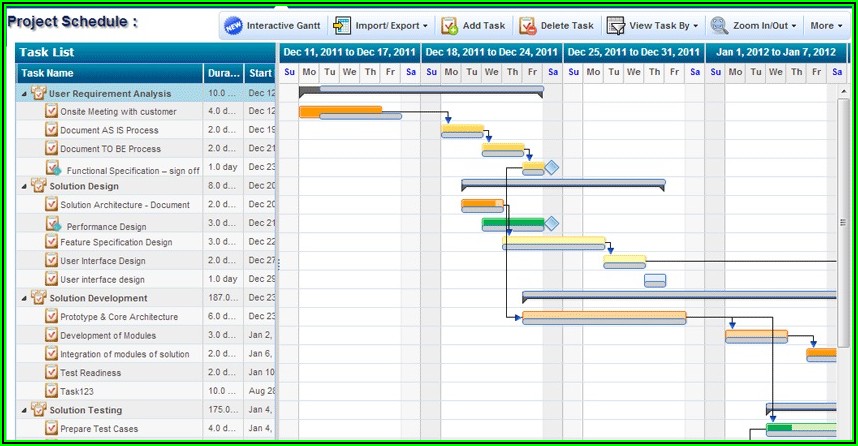Click the vertical scrollbar up arrow

pos(843,91)
